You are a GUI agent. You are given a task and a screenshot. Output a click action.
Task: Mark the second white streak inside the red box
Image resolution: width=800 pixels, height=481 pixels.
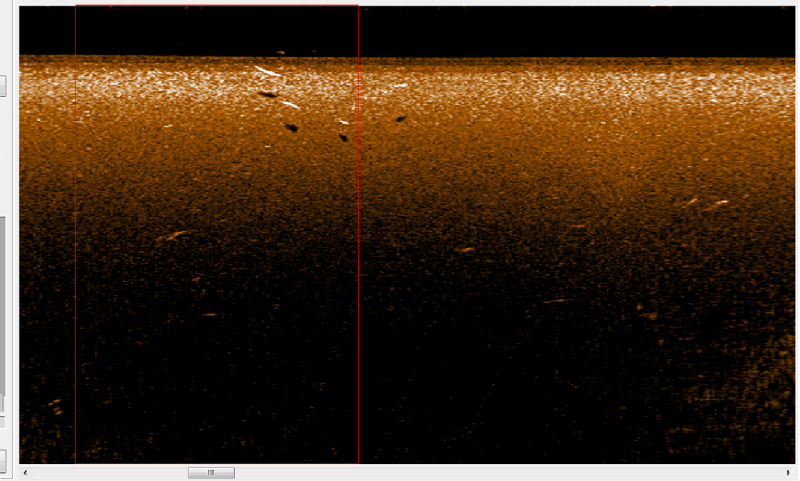tap(290, 105)
